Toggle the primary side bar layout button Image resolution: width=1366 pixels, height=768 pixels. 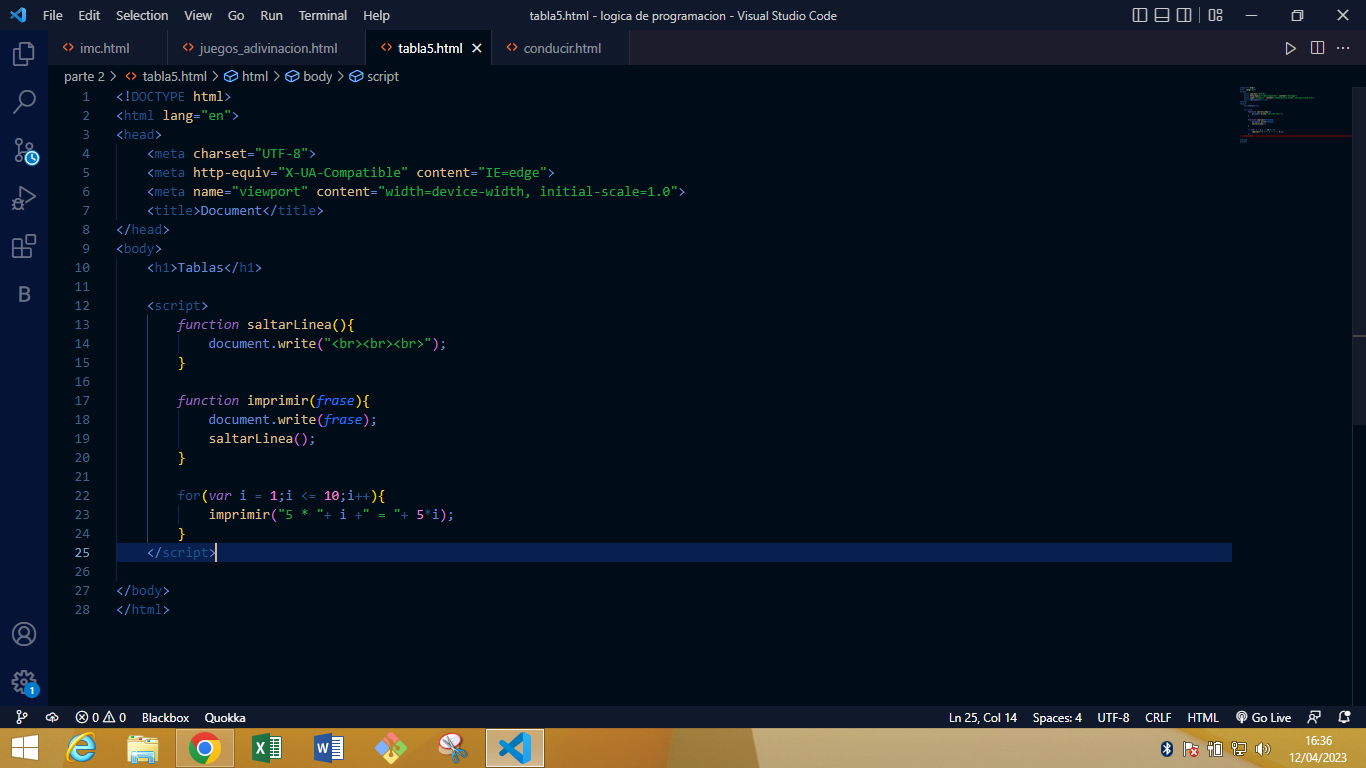[1140, 15]
